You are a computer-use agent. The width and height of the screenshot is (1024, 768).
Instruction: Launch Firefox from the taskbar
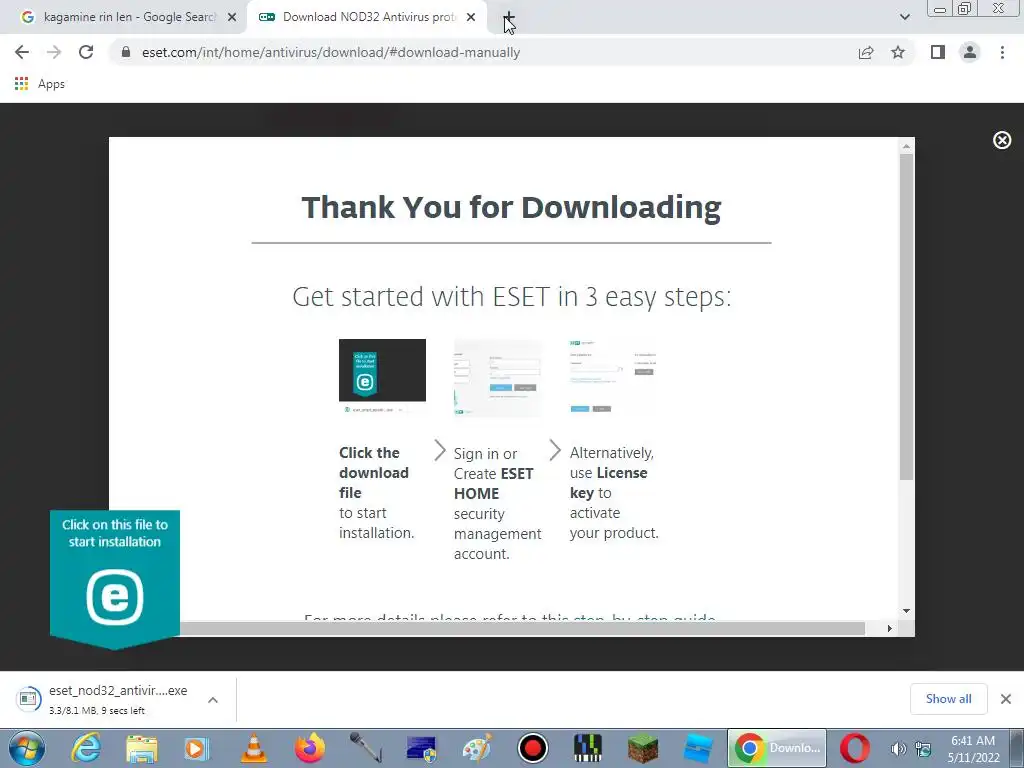tap(310, 748)
